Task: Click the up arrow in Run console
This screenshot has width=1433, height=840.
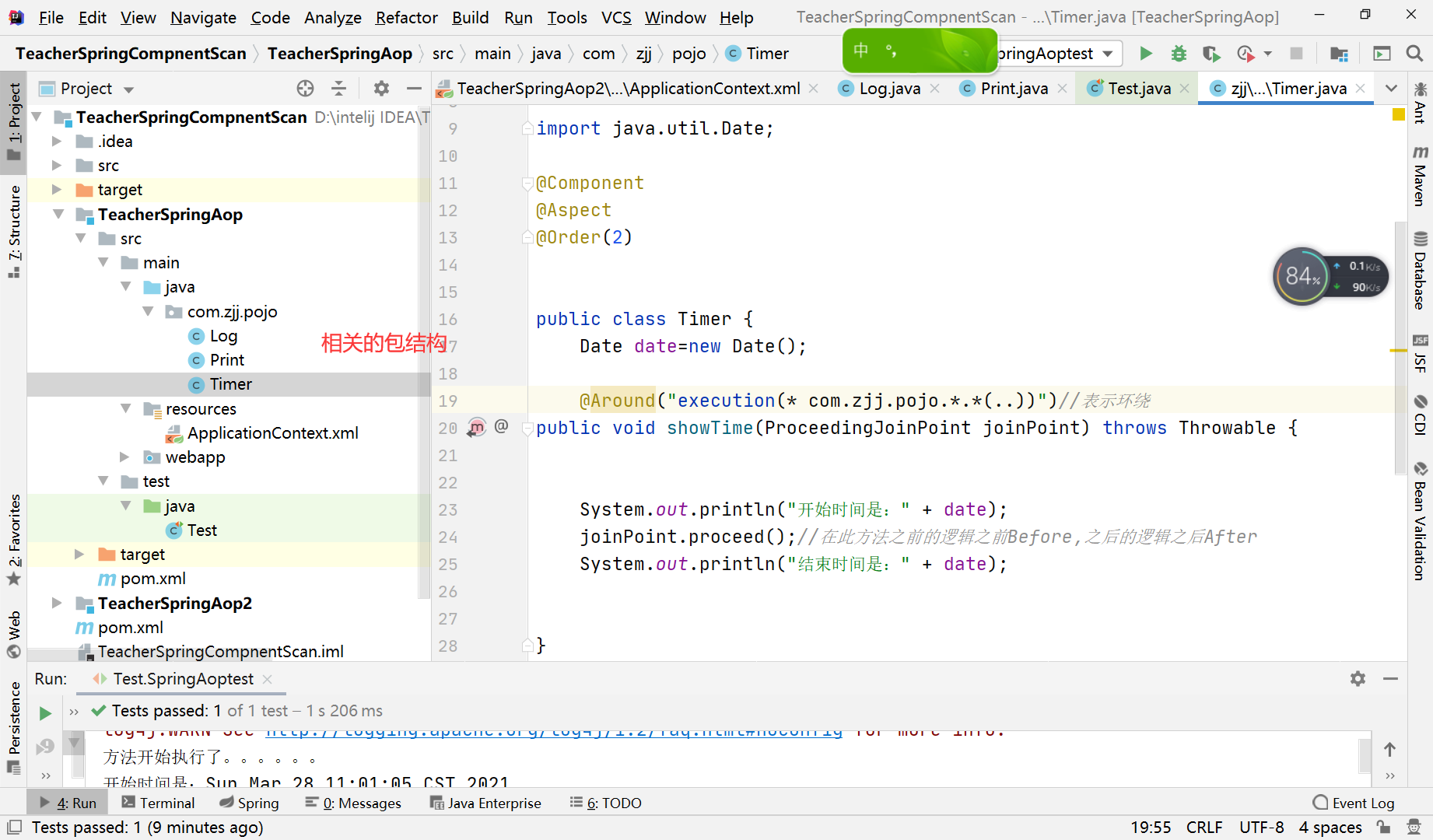Action: coord(1390,749)
